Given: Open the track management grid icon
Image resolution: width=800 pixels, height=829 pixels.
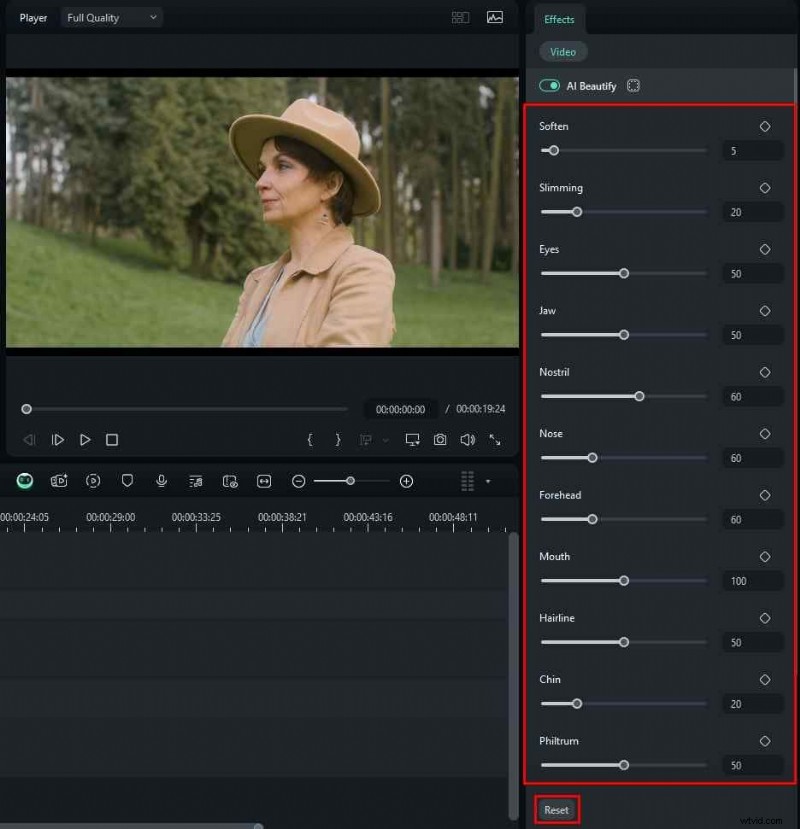Looking at the screenshot, I should (466, 481).
